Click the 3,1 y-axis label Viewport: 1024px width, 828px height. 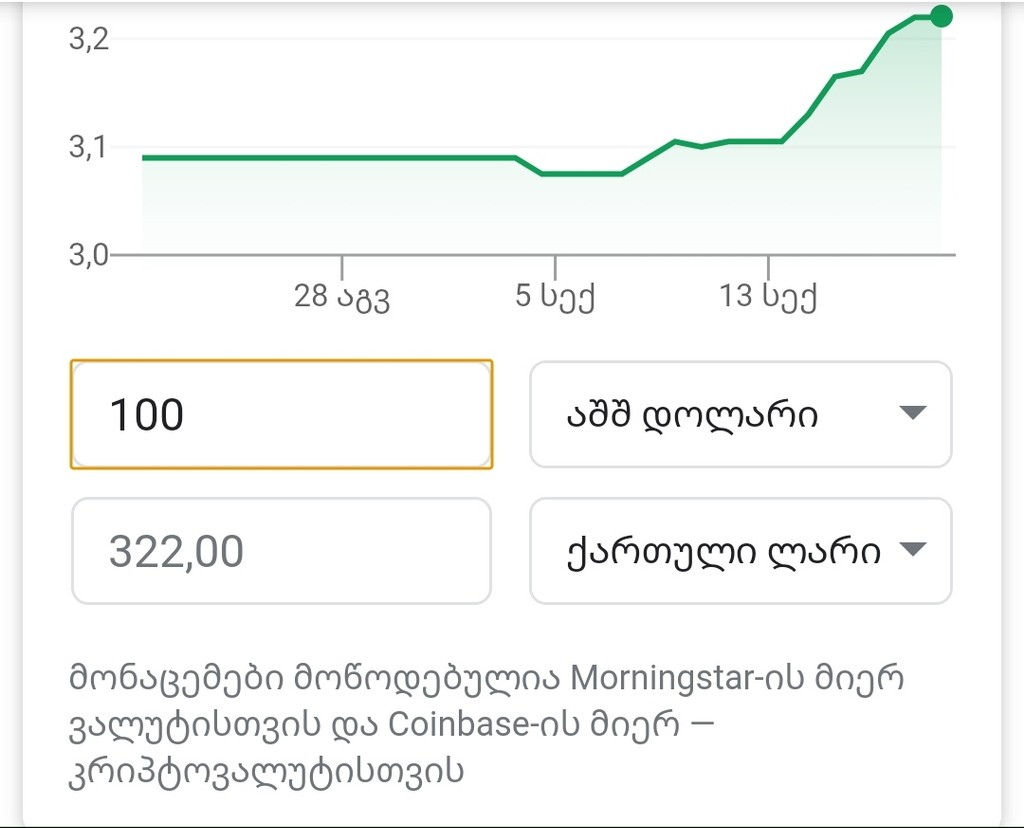87,147
